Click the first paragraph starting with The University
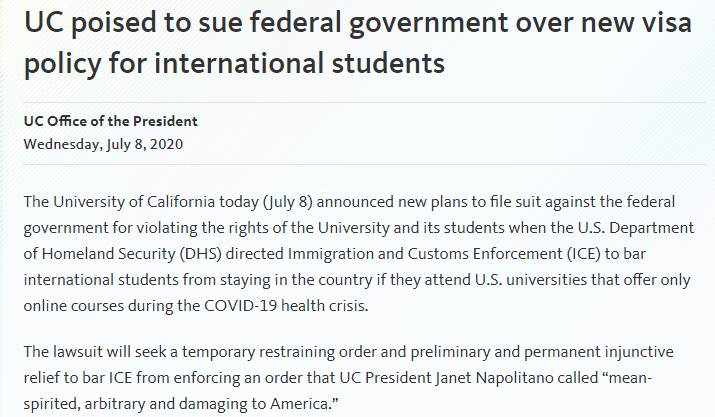This screenshot has width=715, height=417. coord(359,254)
